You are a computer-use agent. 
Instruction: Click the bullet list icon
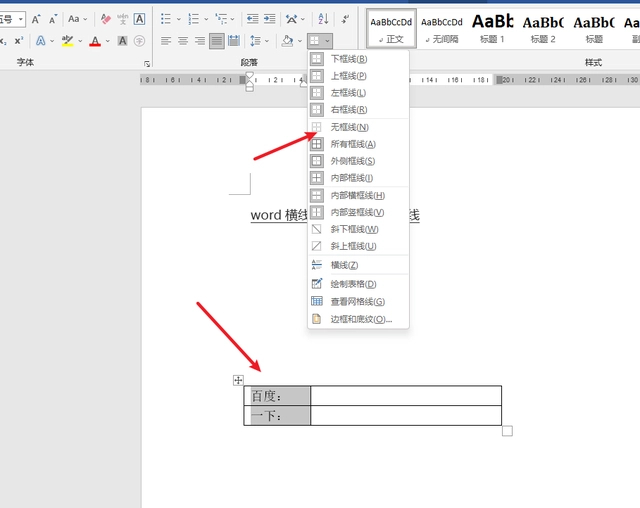click(x=166, y=19)
